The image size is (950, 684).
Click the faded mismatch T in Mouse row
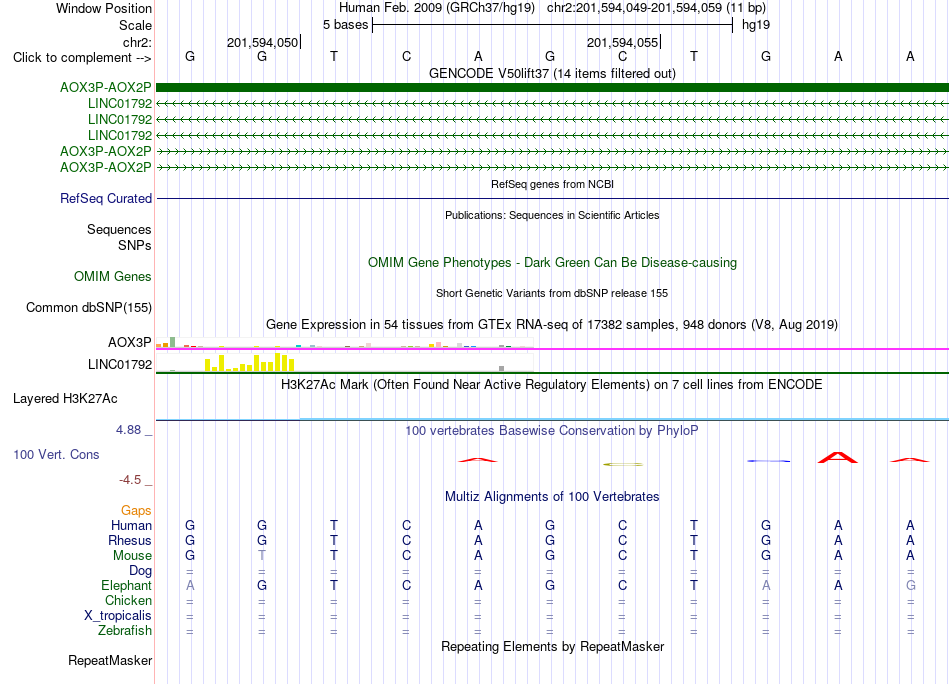point(262,556)
